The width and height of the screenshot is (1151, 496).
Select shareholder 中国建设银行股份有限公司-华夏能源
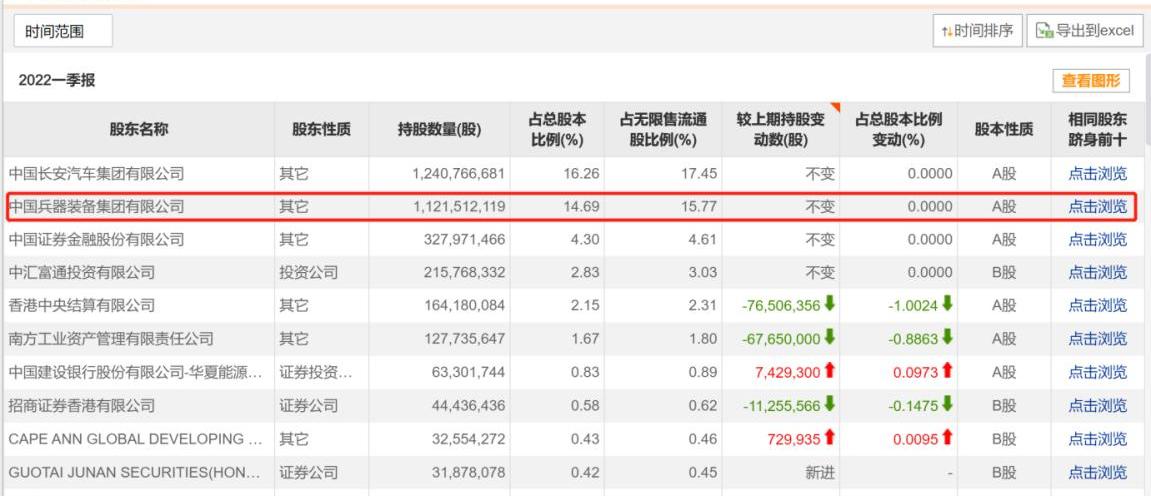(x=135, y=373)
